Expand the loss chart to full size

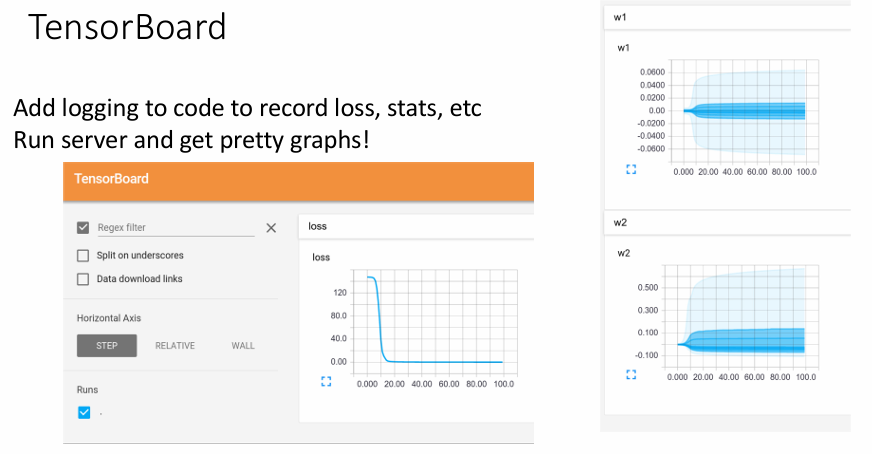(x=326, y=381)
